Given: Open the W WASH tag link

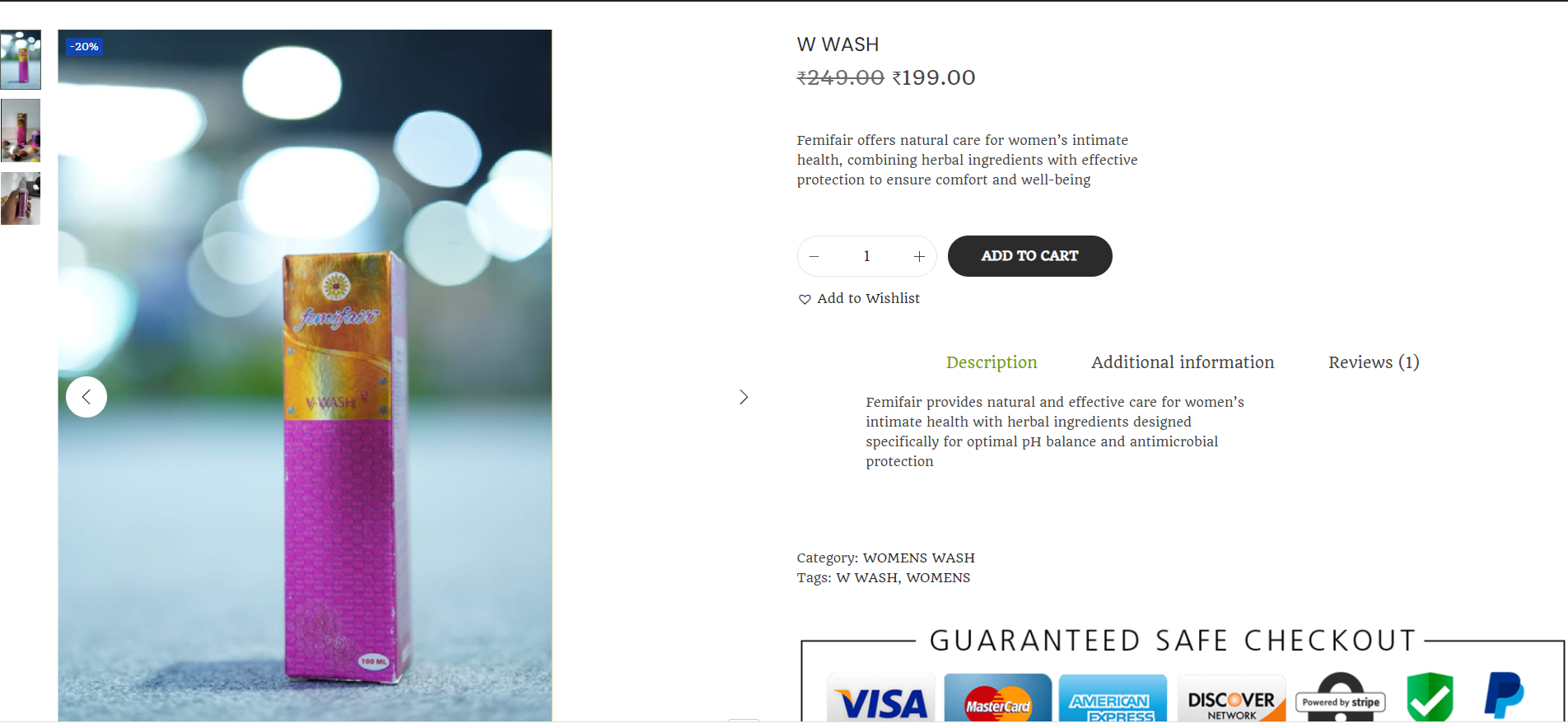Looking at the screenshot, I should 867,578.
